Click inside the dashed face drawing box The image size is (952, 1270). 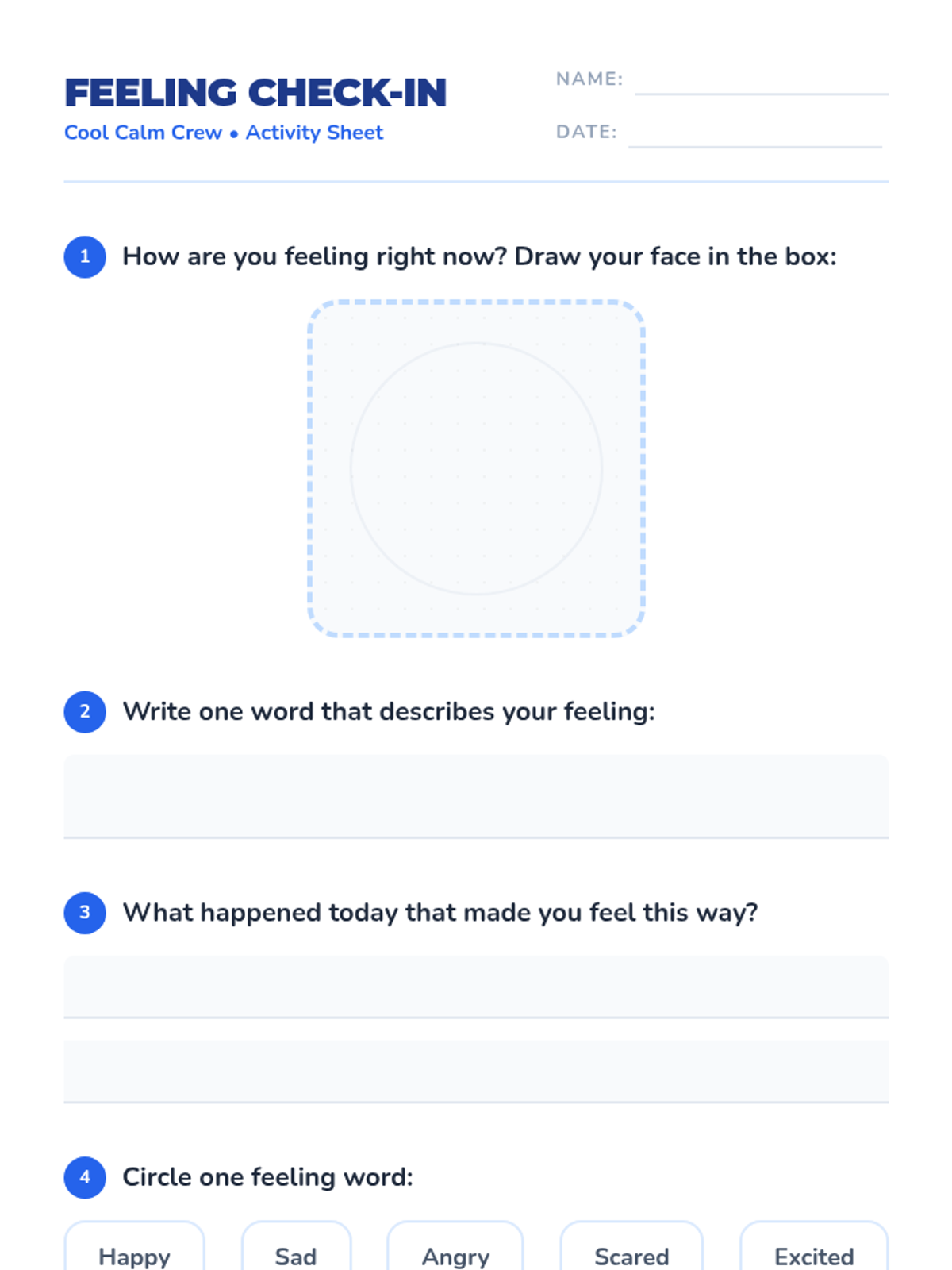click(476, 468)
